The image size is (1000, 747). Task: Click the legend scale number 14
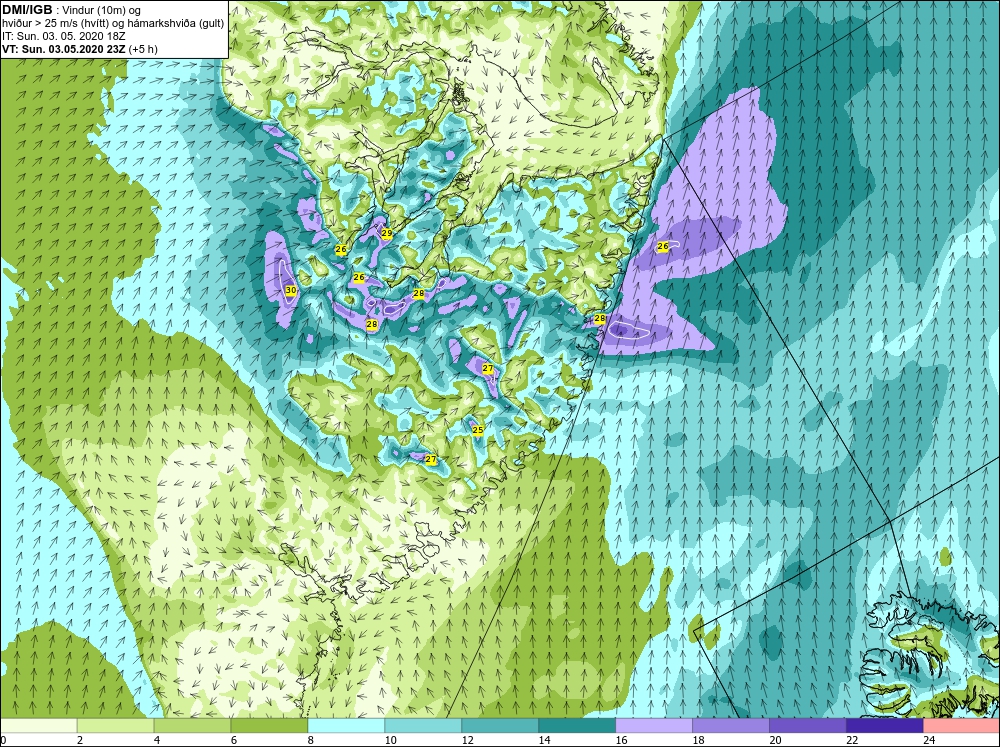[545, 740]
